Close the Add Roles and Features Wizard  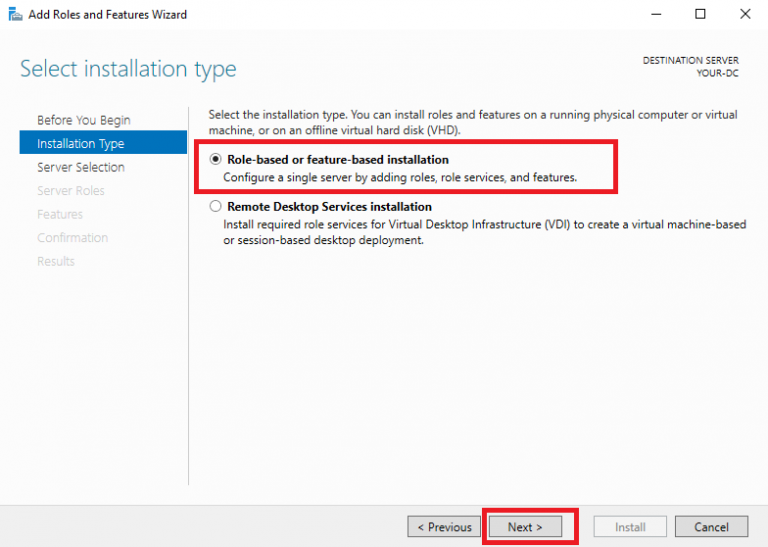click(x=744, y=14)
